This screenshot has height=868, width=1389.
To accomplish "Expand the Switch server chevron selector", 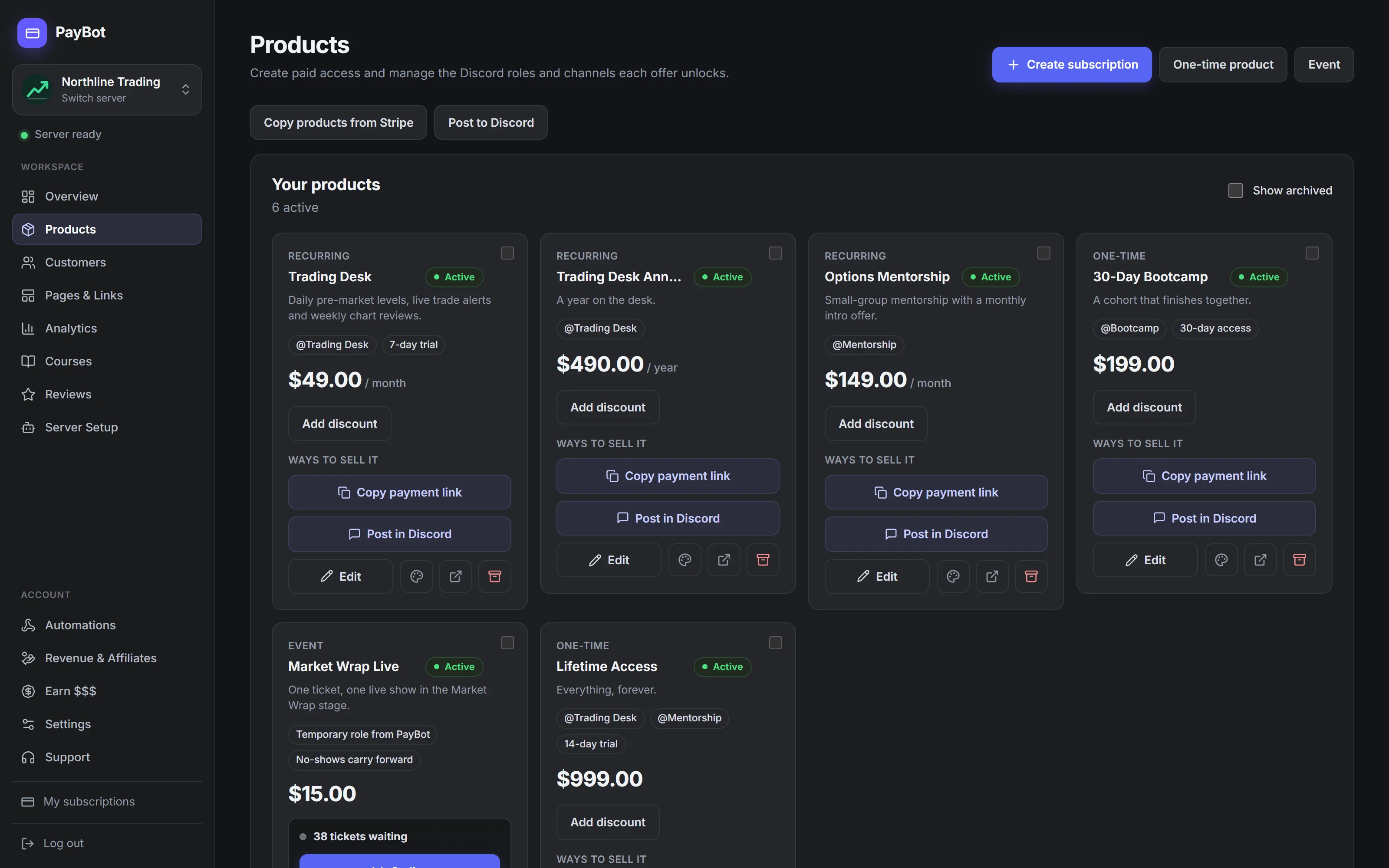I will coord(185,89).
